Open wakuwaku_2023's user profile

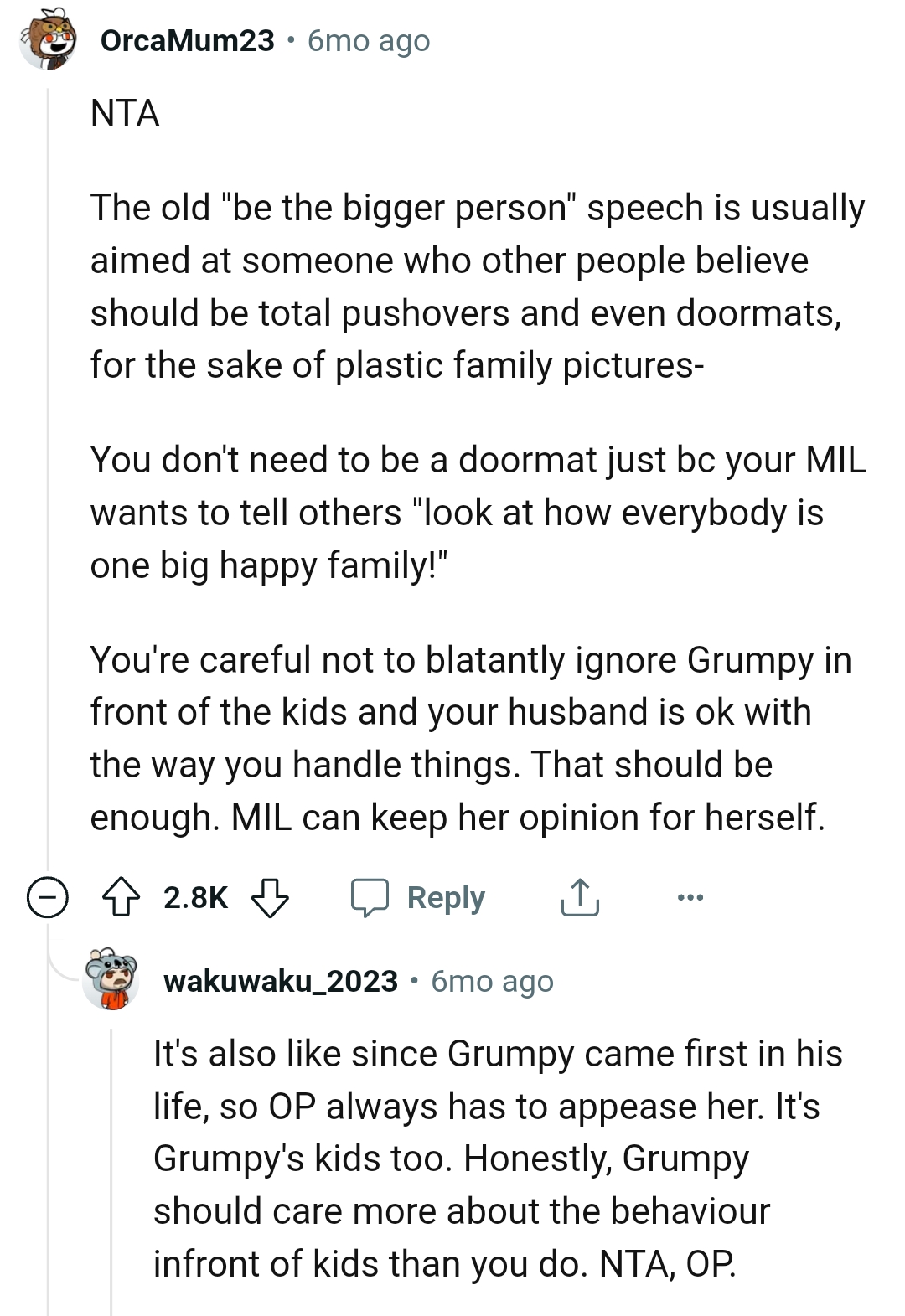(281, 981)
